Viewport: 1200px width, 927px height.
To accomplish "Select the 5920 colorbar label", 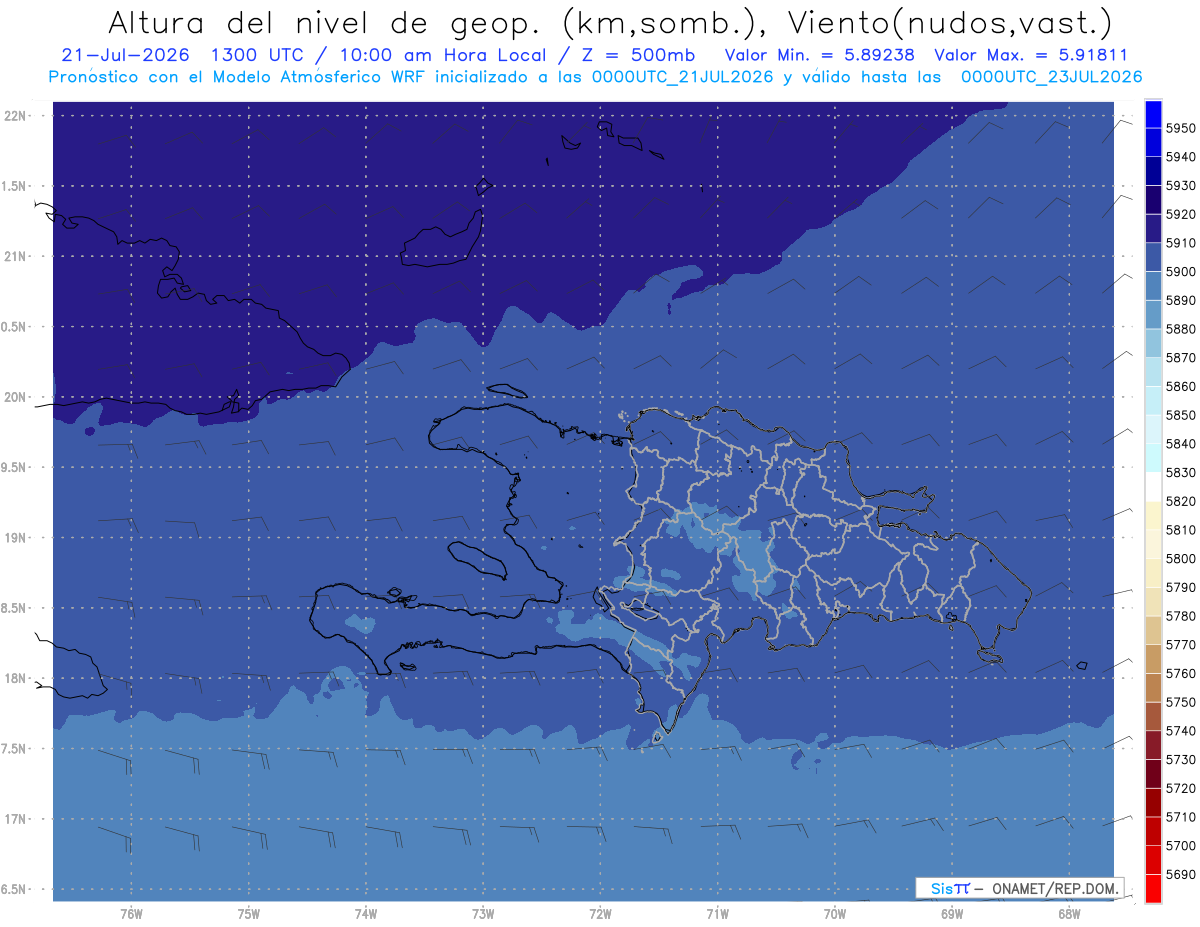I will 1181,214.
